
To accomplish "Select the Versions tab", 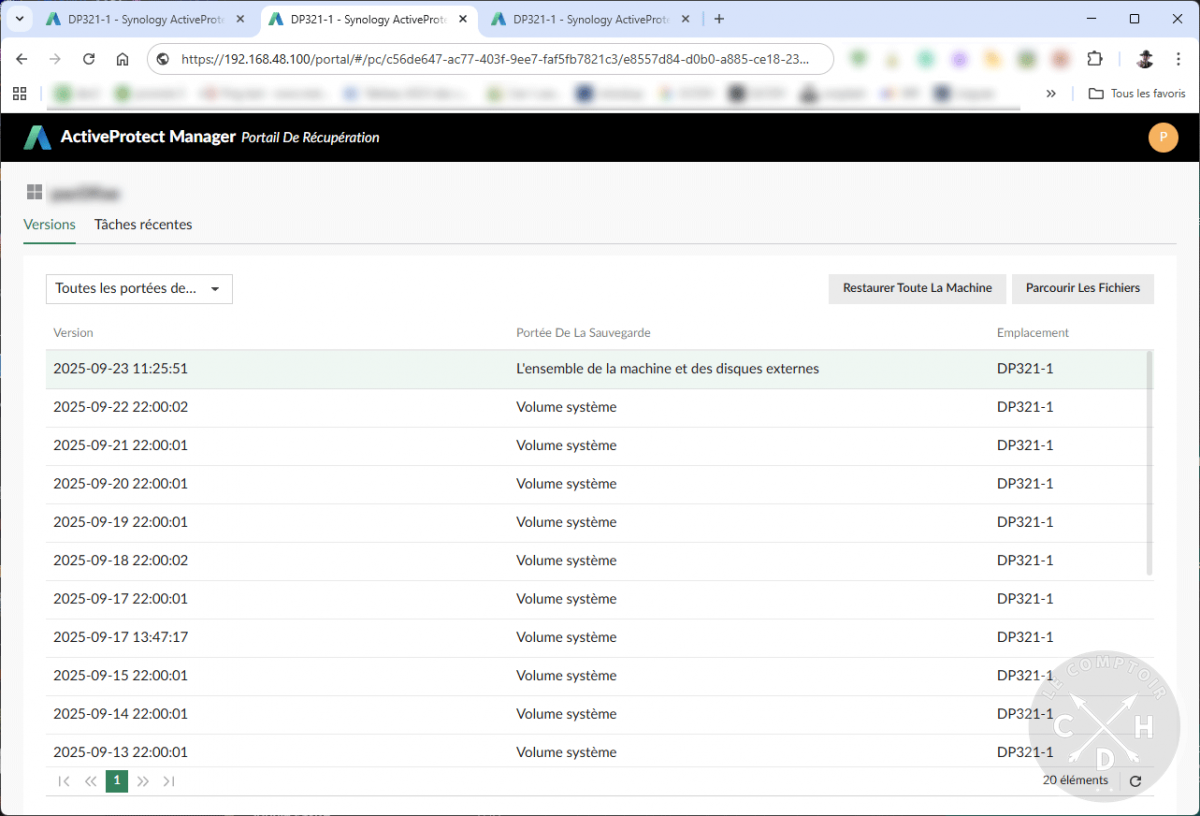I will (x=49, y=224).
